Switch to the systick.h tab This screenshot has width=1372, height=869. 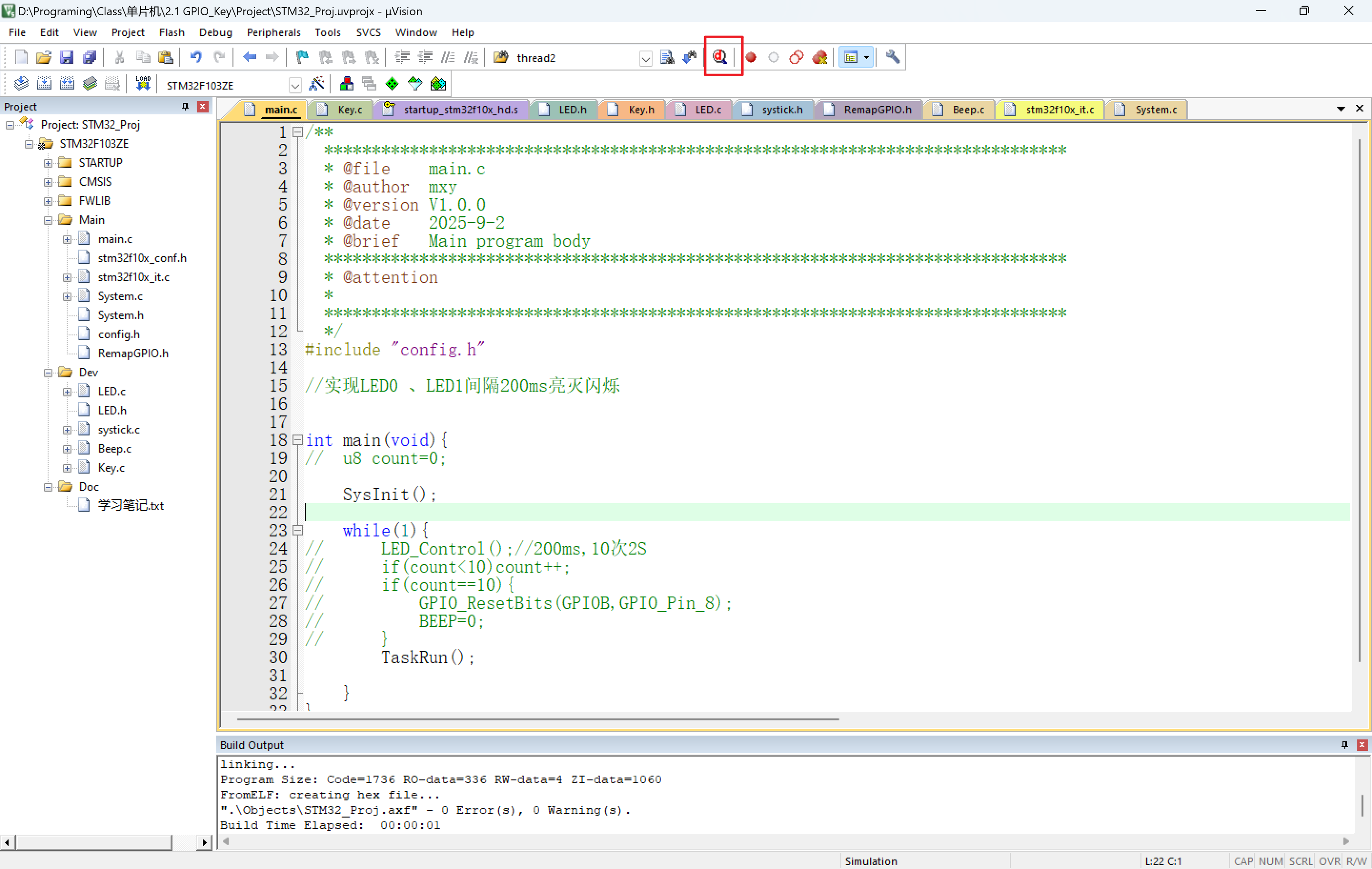774,110
